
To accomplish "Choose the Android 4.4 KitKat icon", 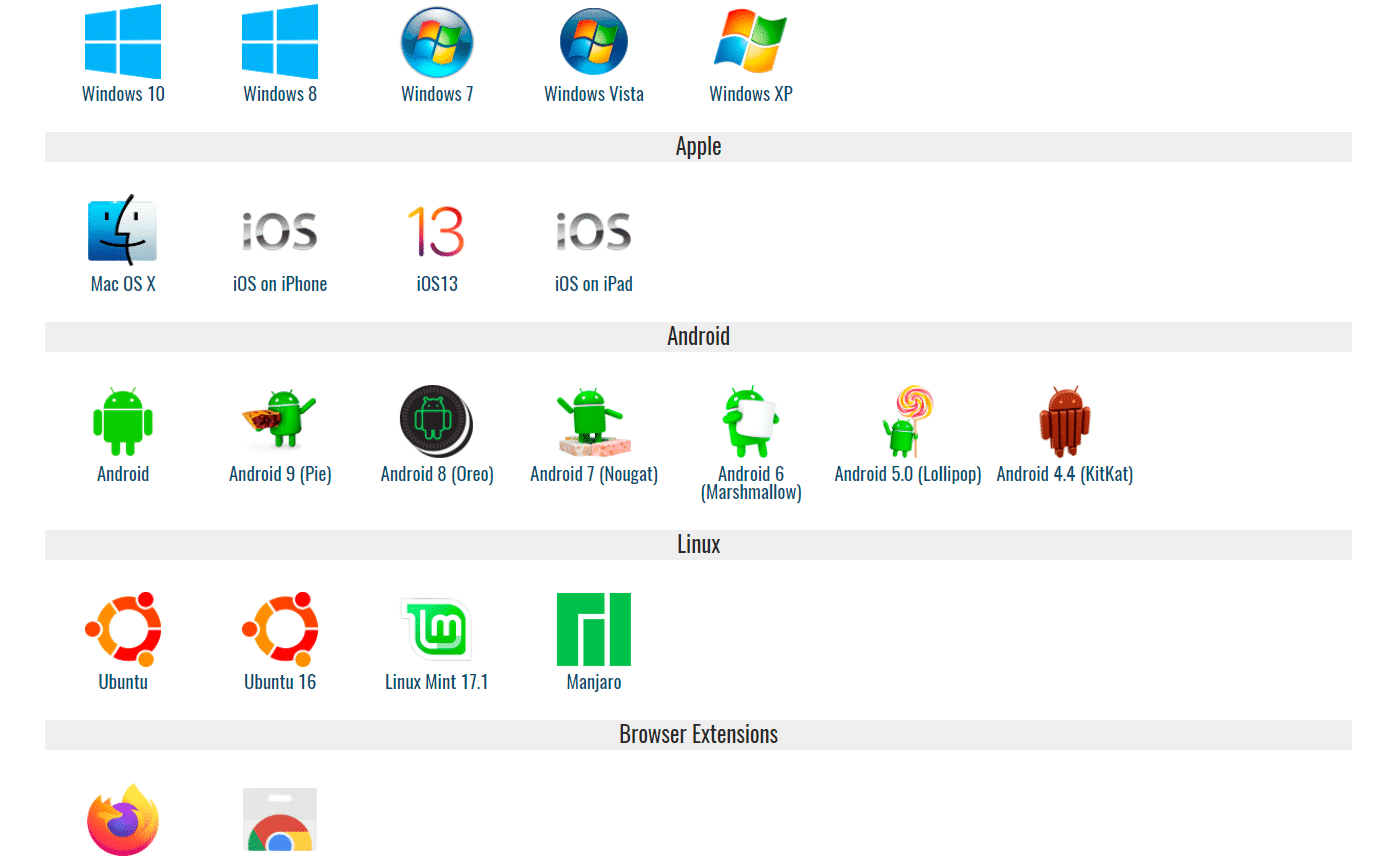I will pyautogui.click(x=1065, y=422).
